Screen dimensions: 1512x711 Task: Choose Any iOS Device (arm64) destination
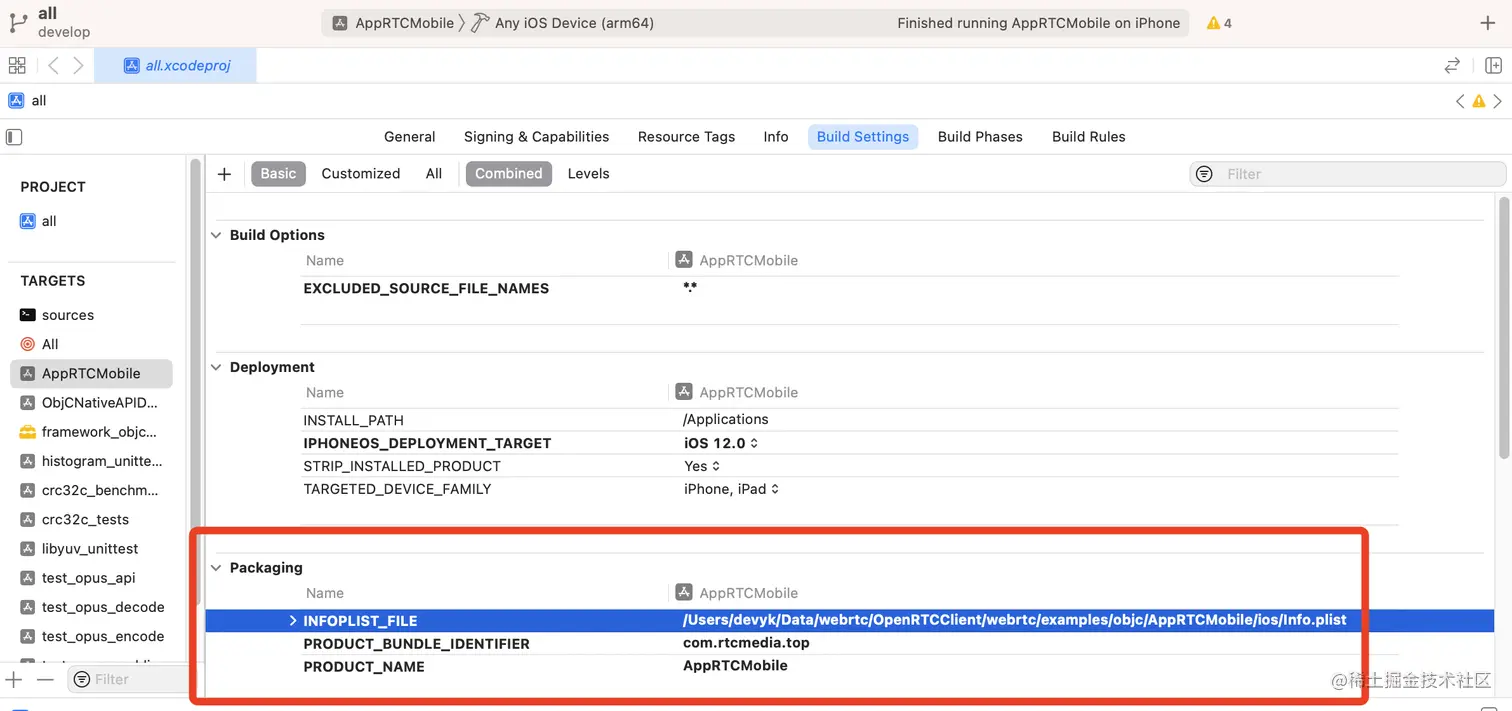tap(573, 23)
